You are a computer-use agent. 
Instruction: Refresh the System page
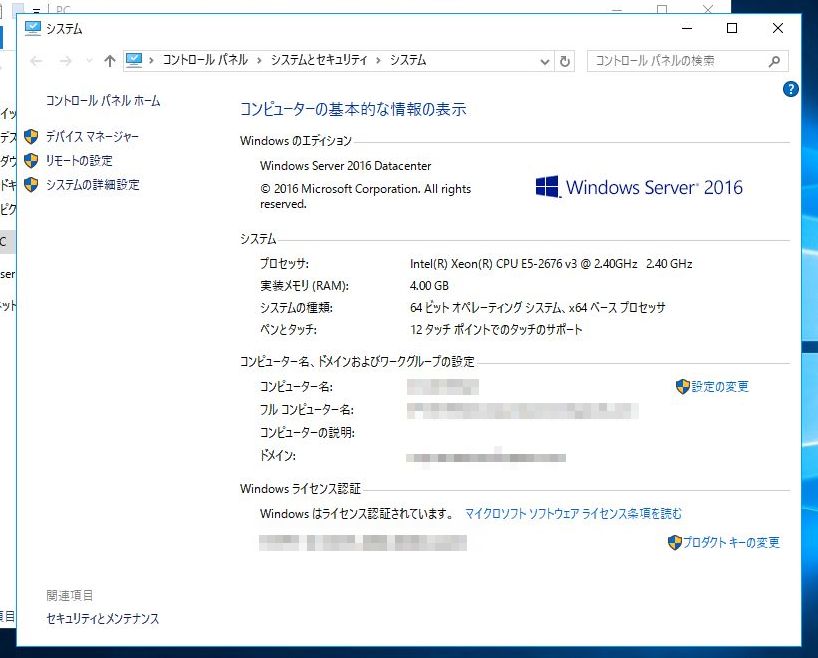pos(564,62)
